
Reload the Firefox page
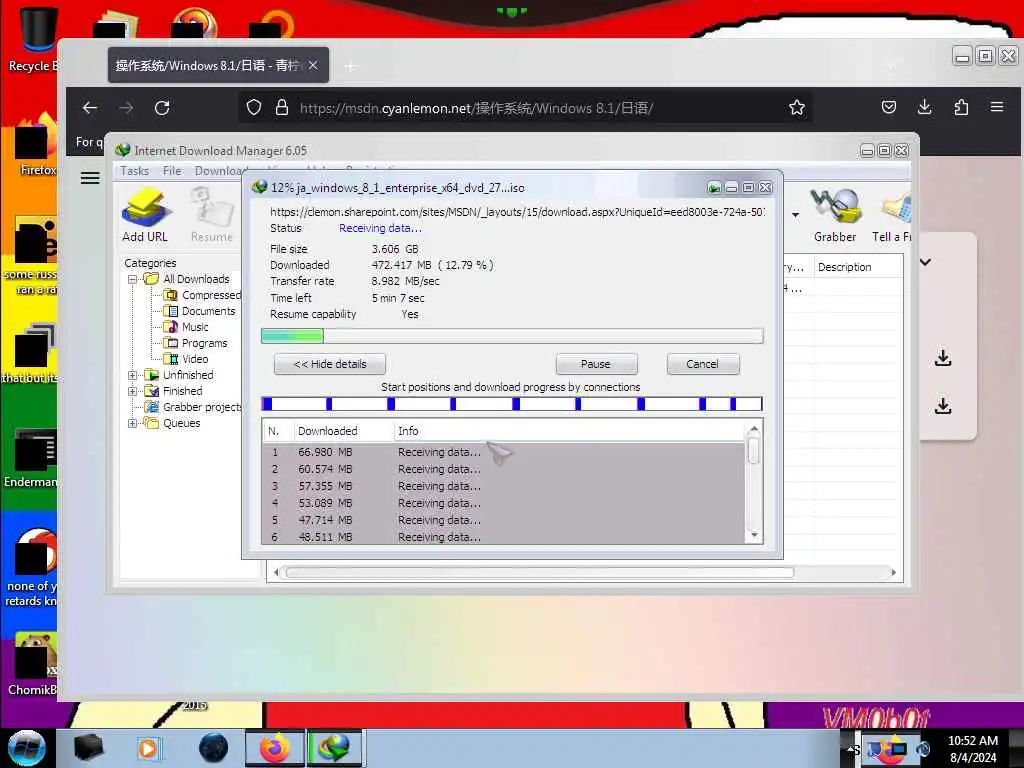point(162,108)
